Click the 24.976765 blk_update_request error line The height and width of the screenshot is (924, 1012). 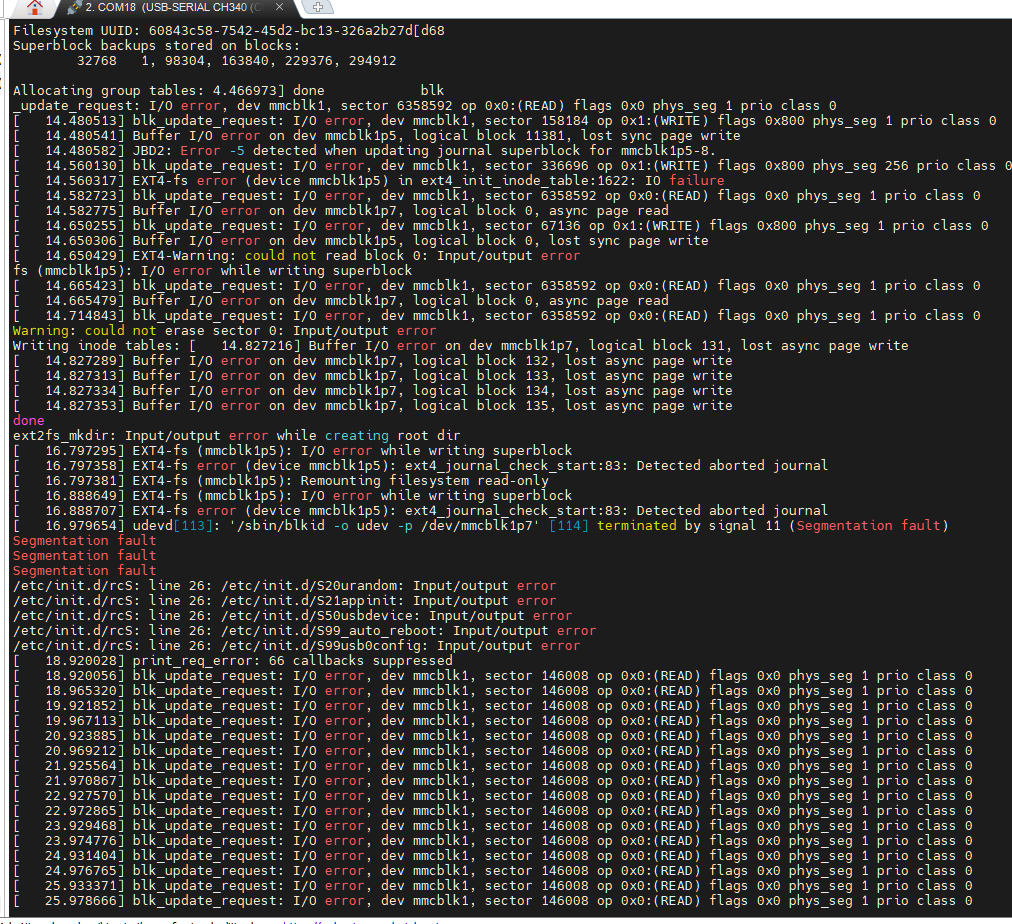click(x=492, y=870)
